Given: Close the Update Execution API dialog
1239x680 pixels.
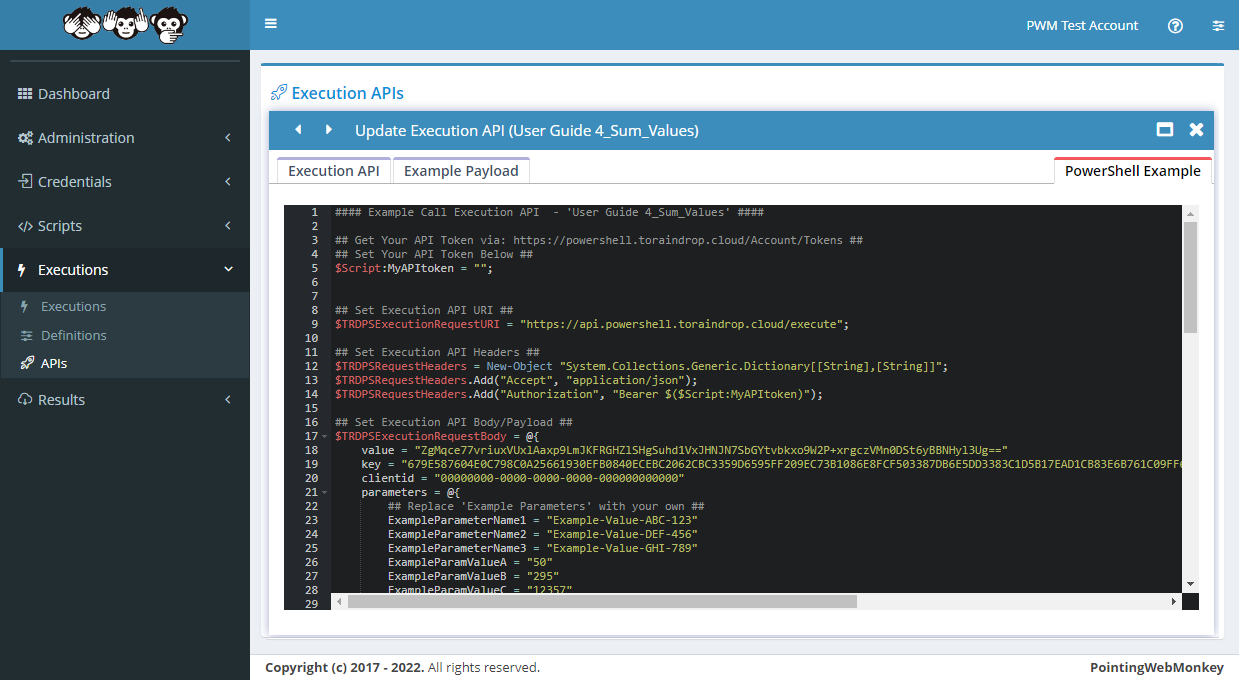Looking at the screenshot, I should [1196, 130].
